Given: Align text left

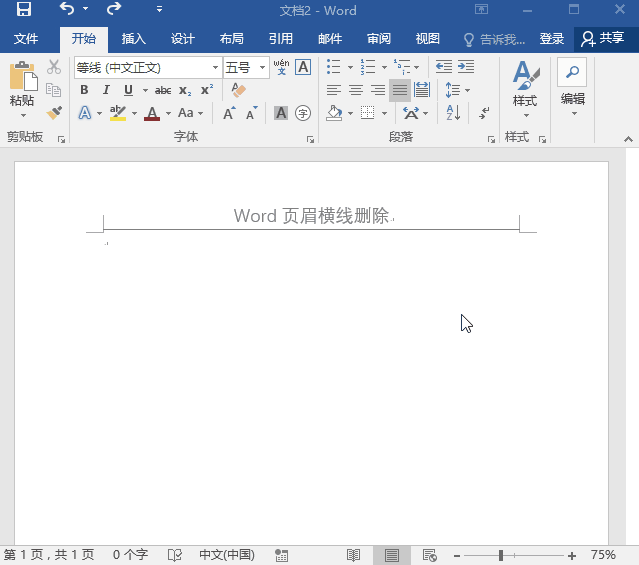Looking at the screenshot, I should click(334, 90).
